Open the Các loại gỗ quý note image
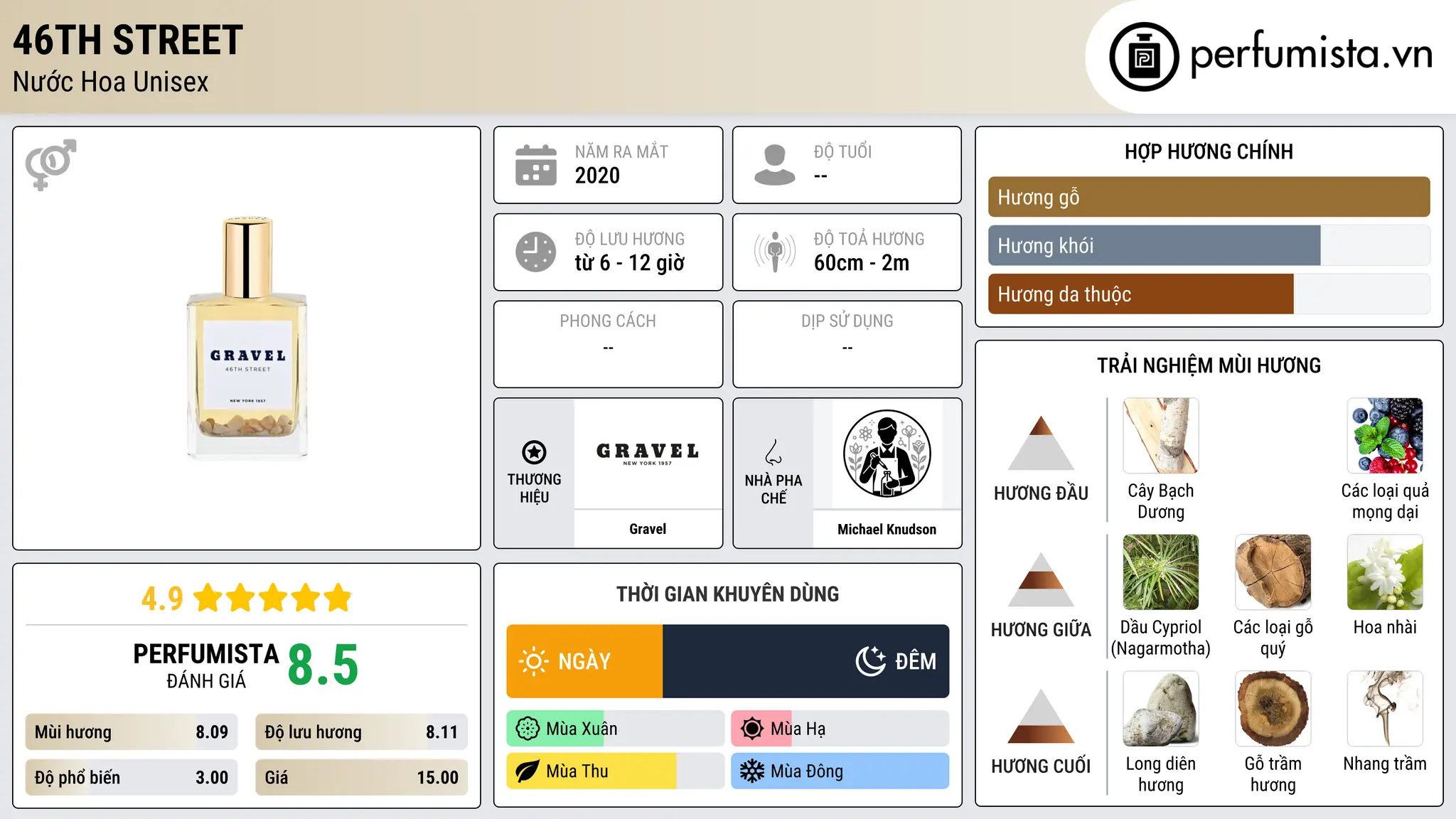The height and width of the screenshot is (819, 1456). coord(1273,572)
